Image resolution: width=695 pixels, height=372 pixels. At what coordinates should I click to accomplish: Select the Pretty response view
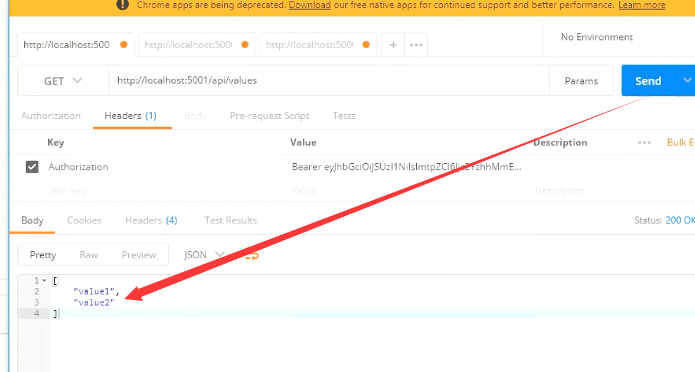[x=43, y=255]
